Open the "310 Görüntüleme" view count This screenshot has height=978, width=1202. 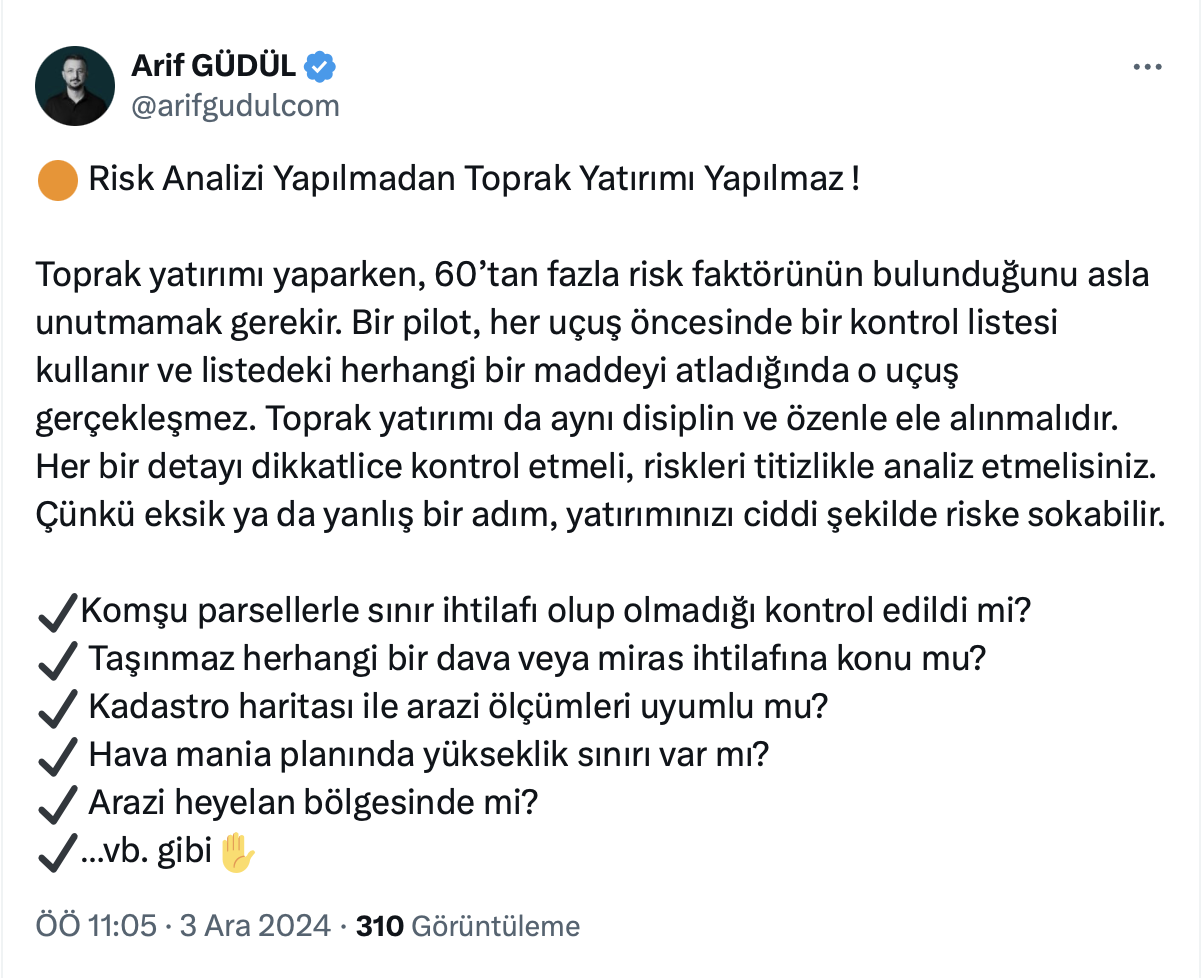467,926
